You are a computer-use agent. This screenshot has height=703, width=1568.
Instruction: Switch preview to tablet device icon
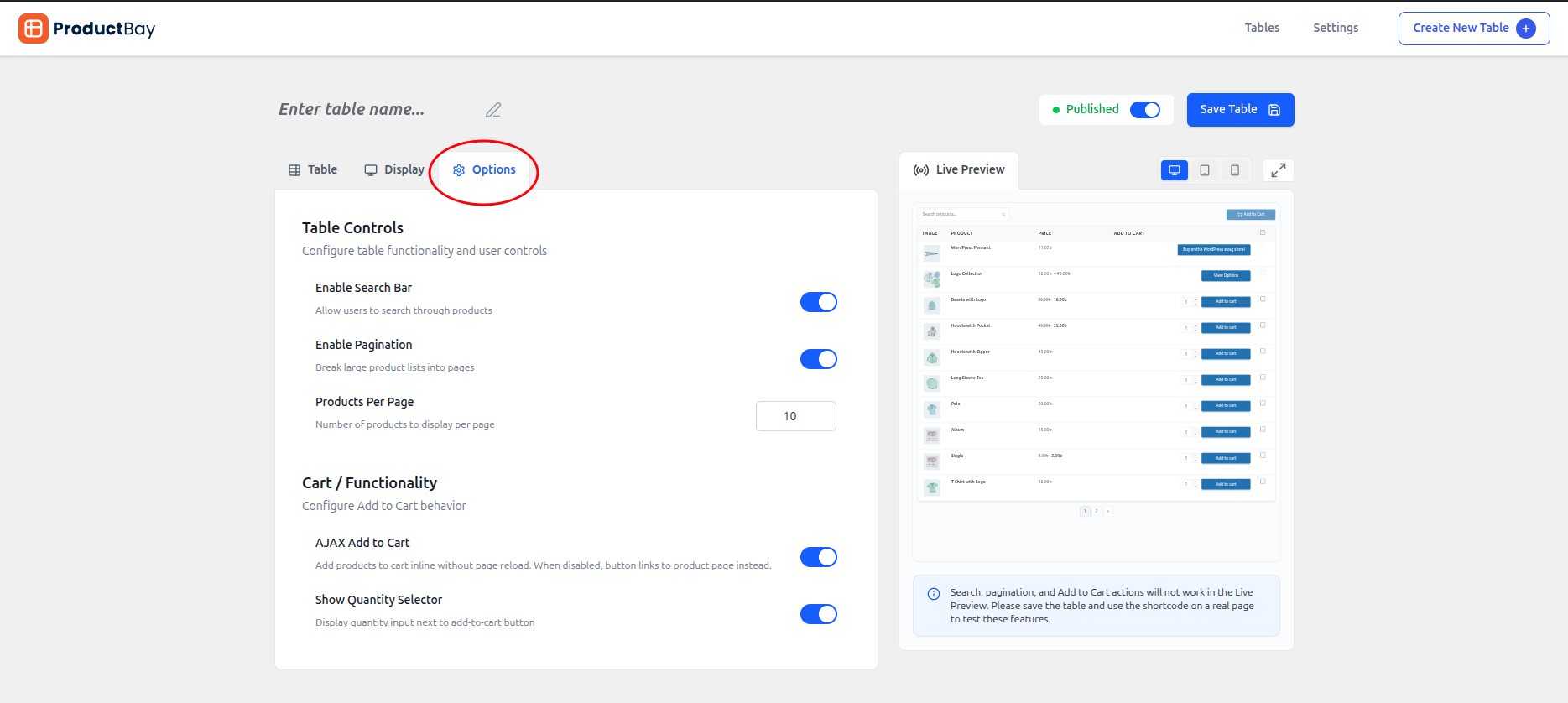click(1205, 170)
